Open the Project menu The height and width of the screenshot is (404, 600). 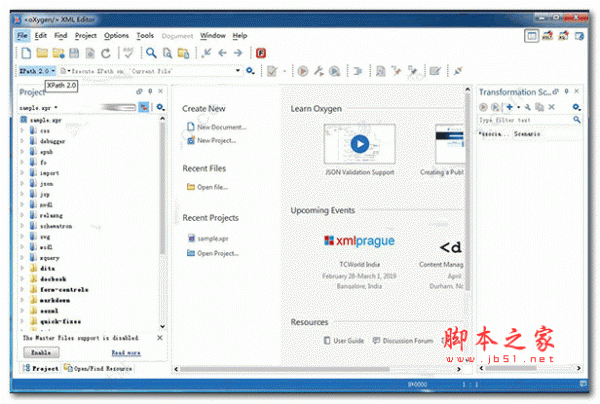point(86,36)
